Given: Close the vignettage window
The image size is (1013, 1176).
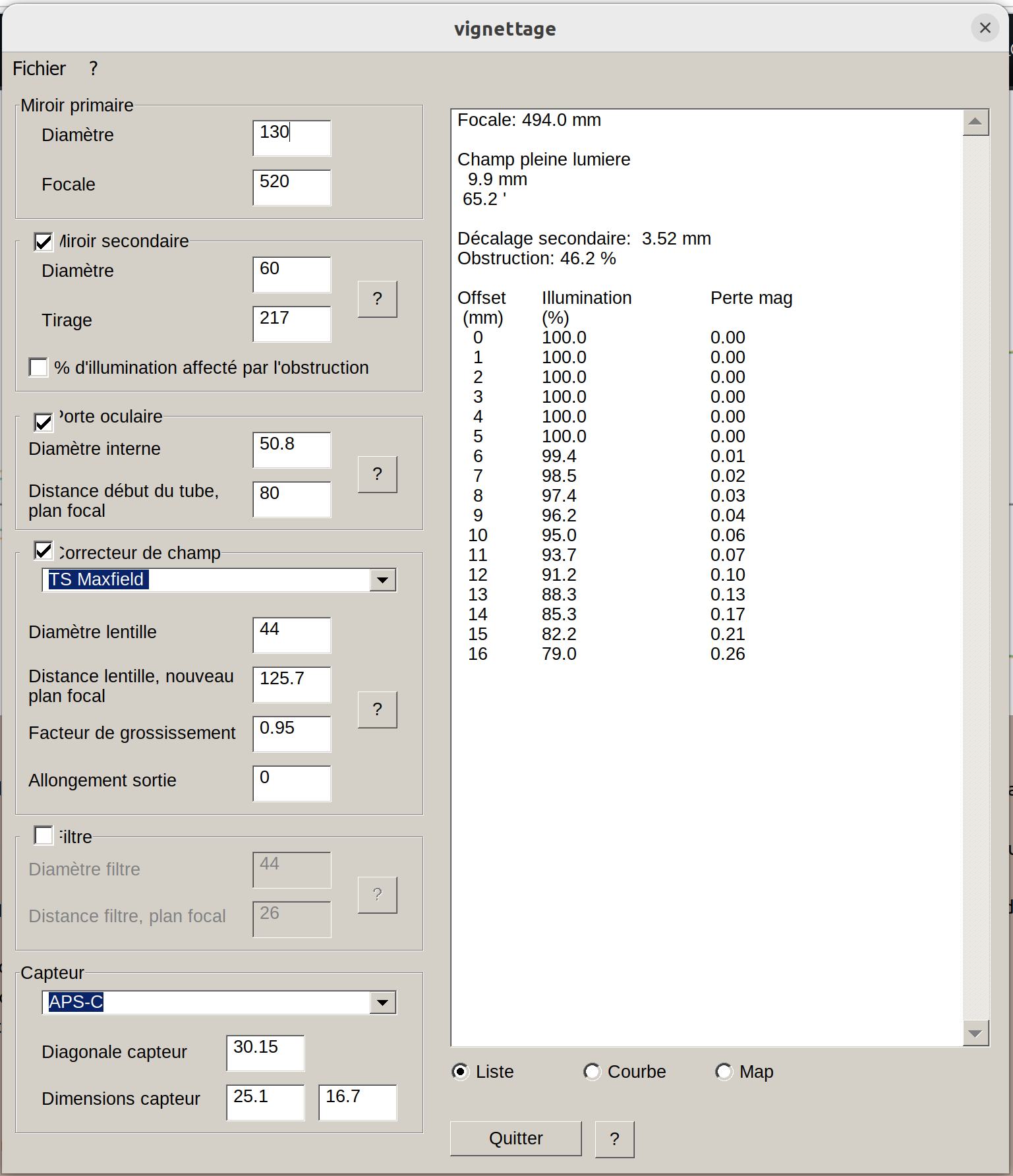Looking at the screenshot, I should (x=985, y=28).
